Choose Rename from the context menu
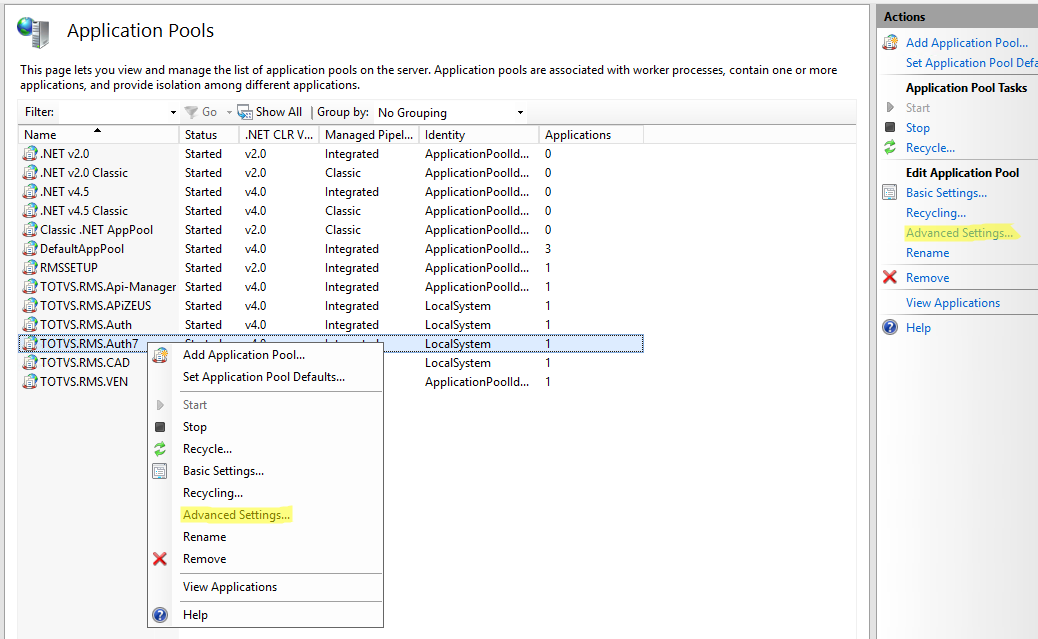 (204, 537)
